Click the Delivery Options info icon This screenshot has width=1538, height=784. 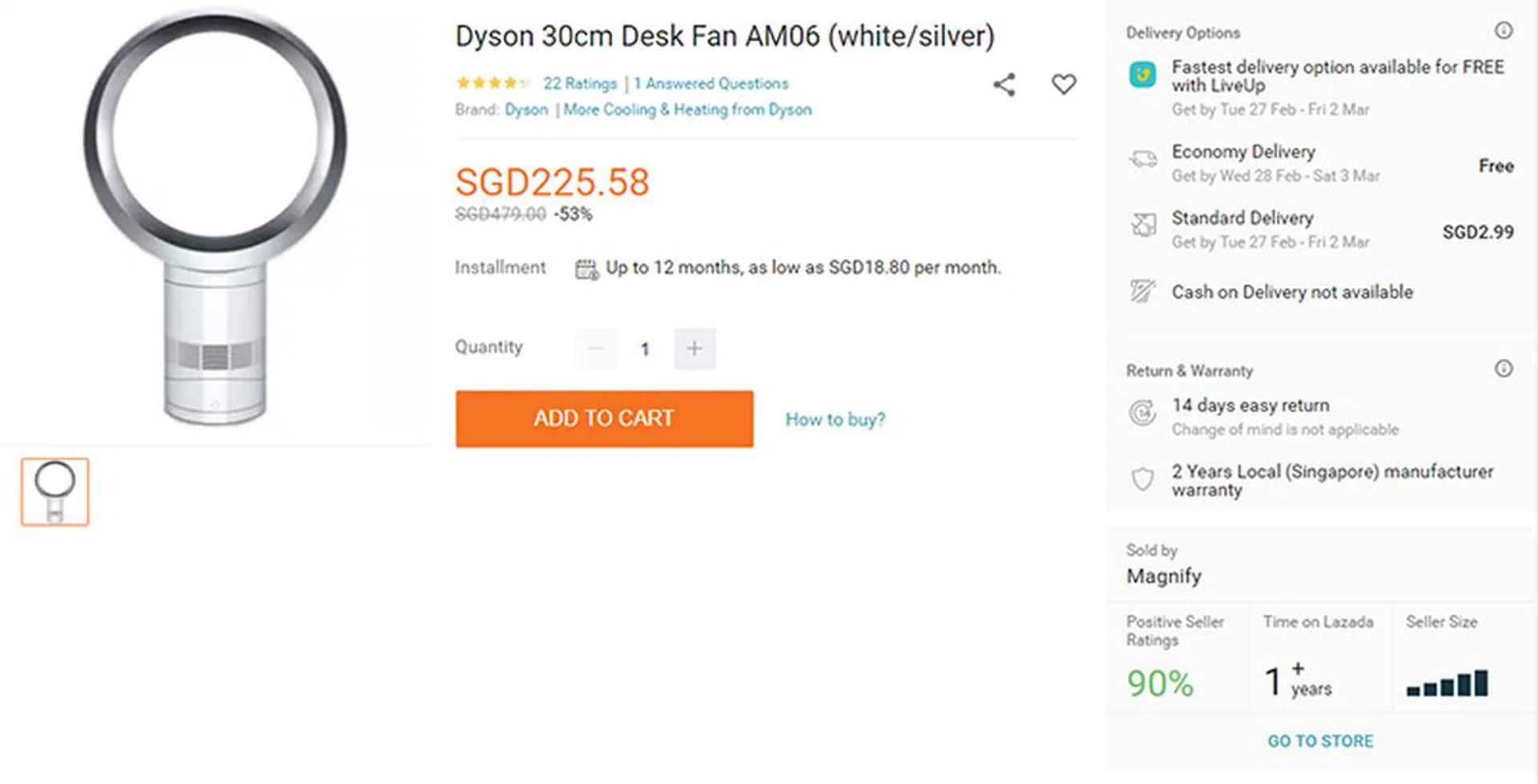point(1504,30)
